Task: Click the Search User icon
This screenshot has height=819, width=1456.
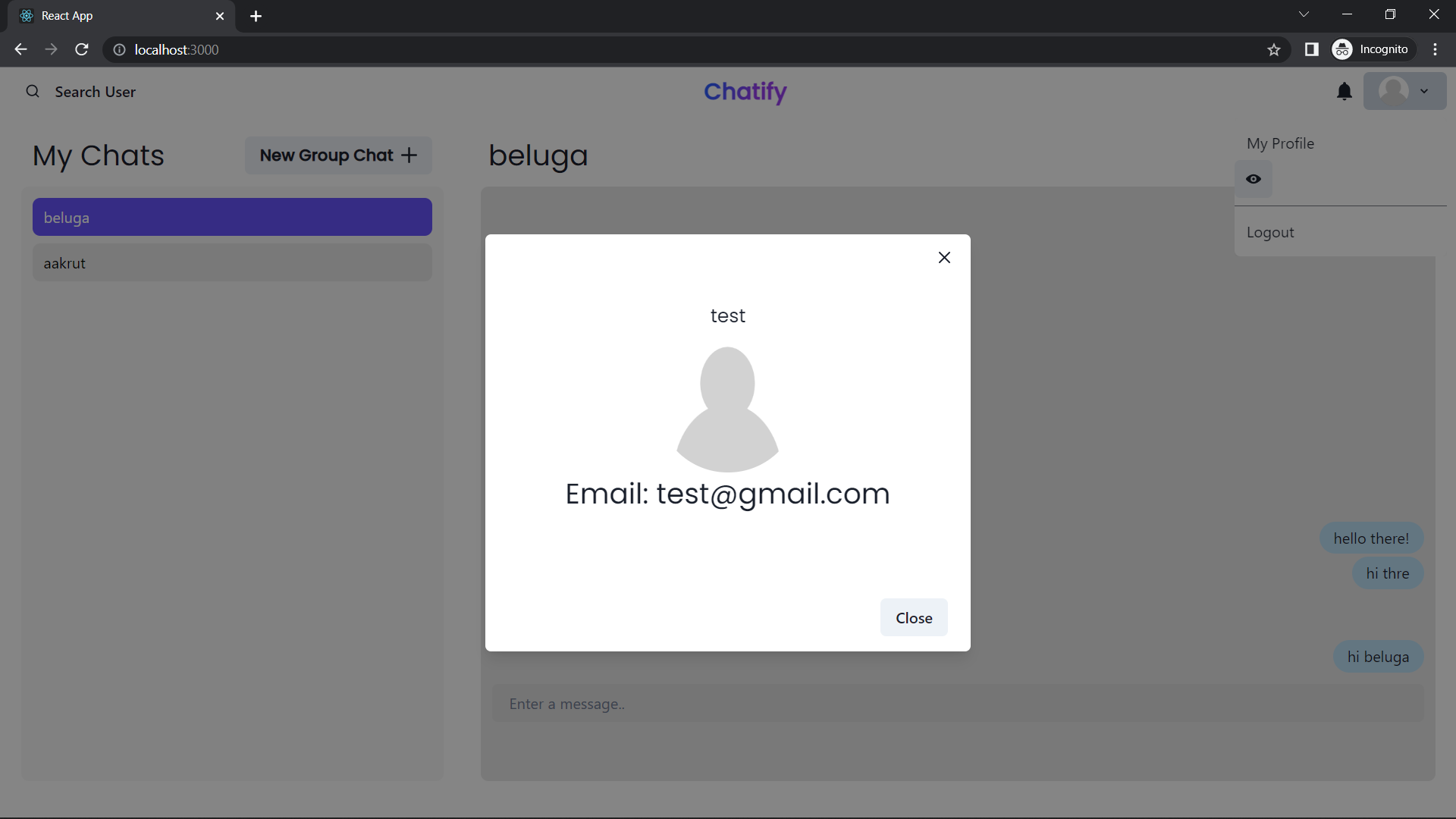Action: (x=32, y=91)
